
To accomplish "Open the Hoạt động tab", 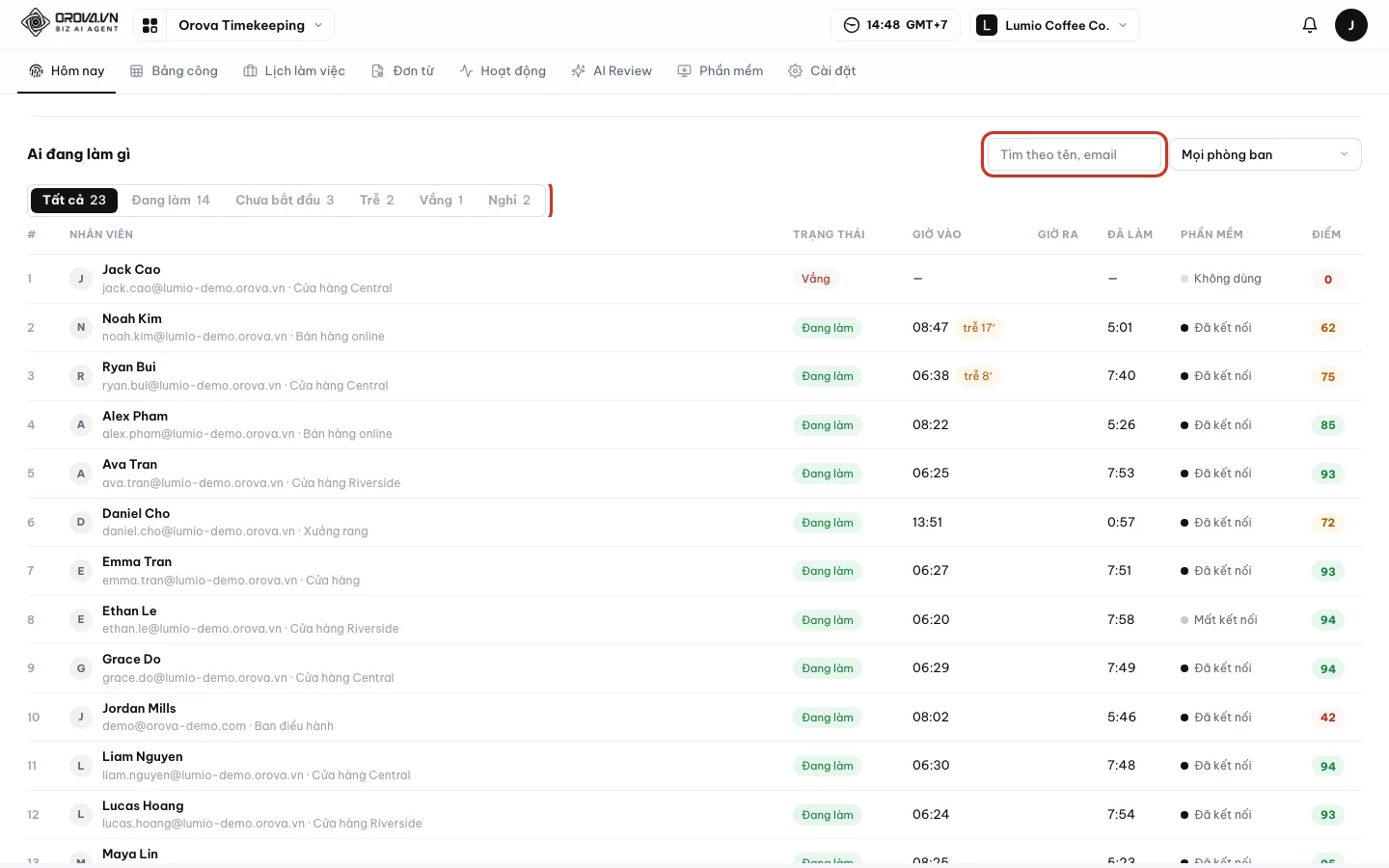I will [503, 71].
